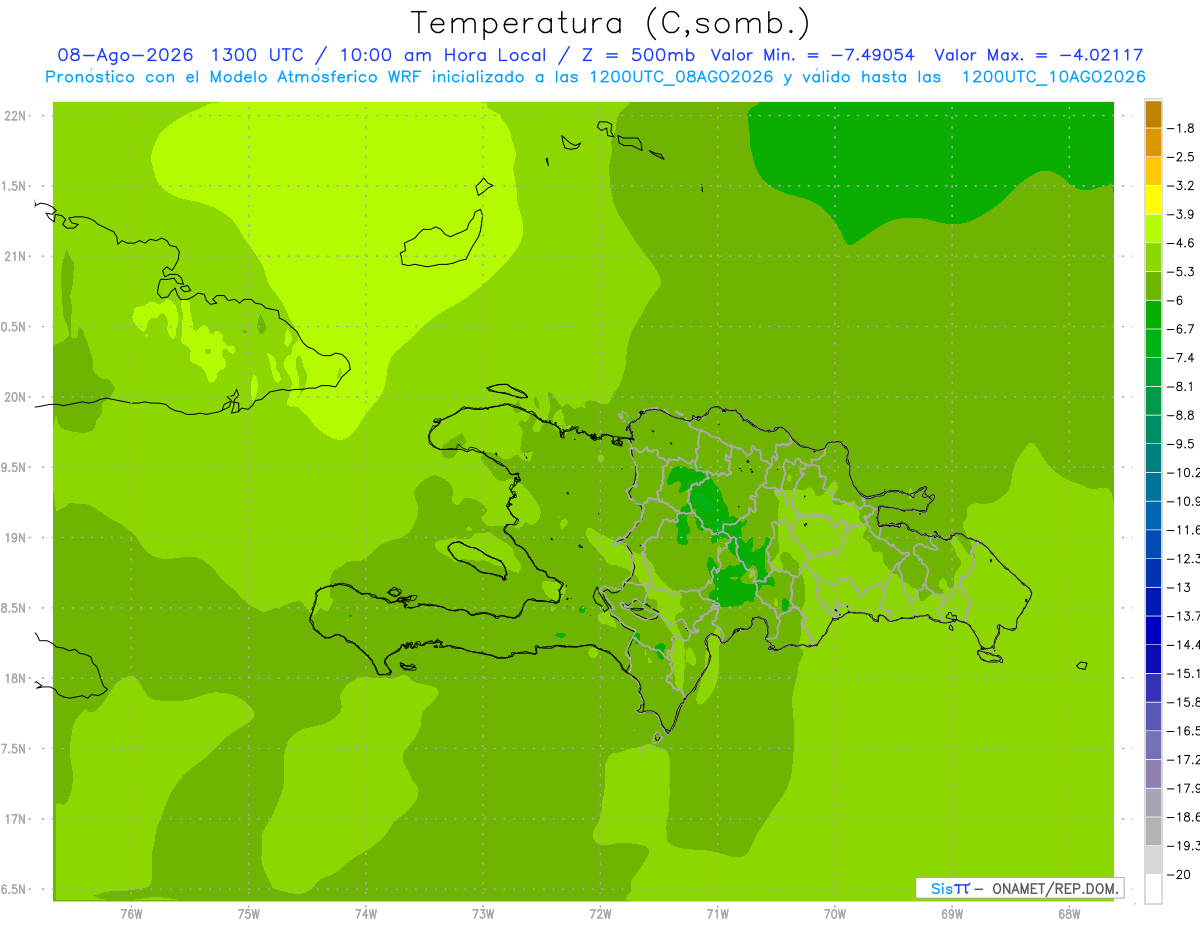Click the '74W' longitude axis label
Image resolution: width=1200 pixels, height=927 pixels.
click(366, 914)
